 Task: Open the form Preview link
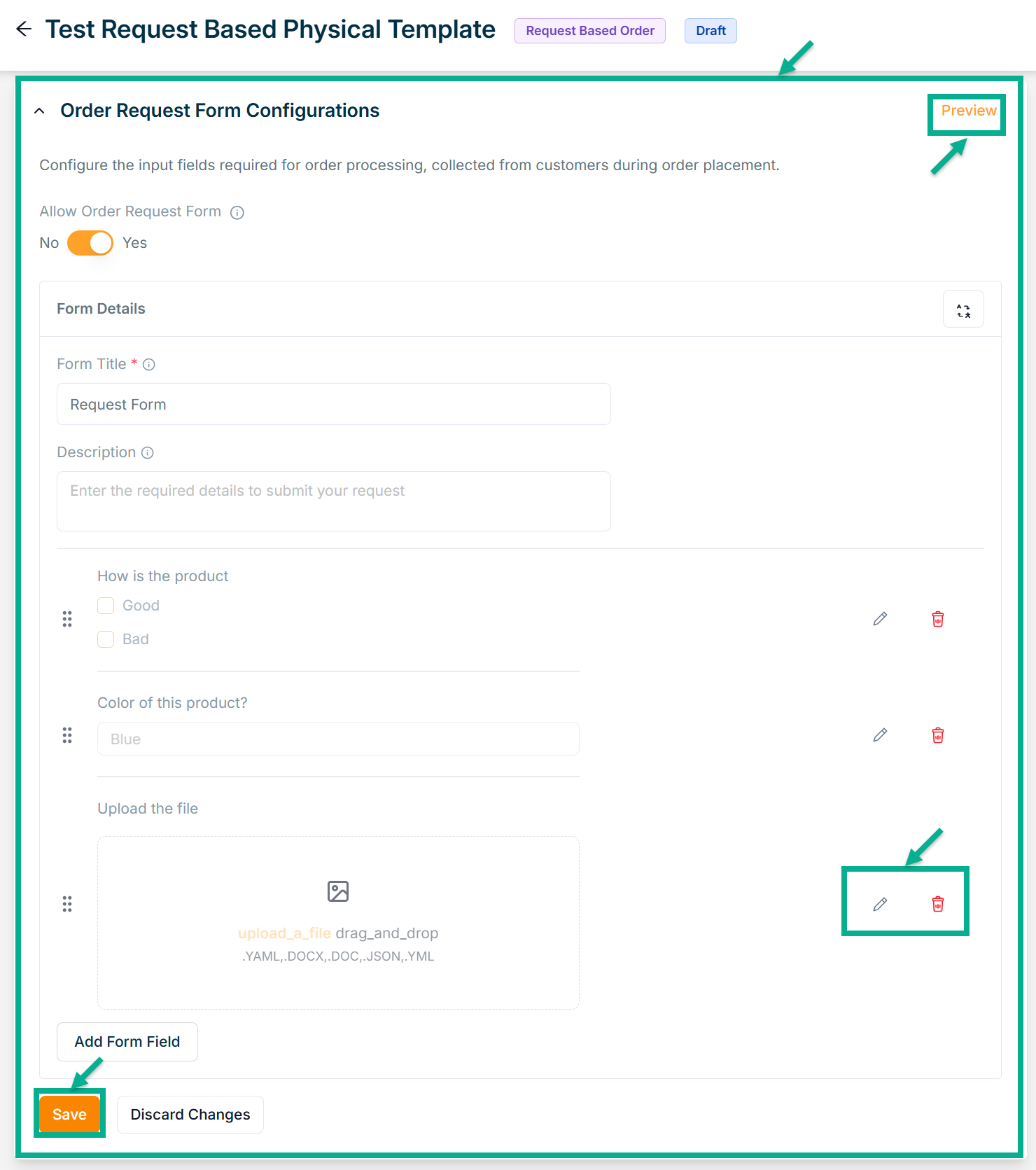[x=968, y=111]
